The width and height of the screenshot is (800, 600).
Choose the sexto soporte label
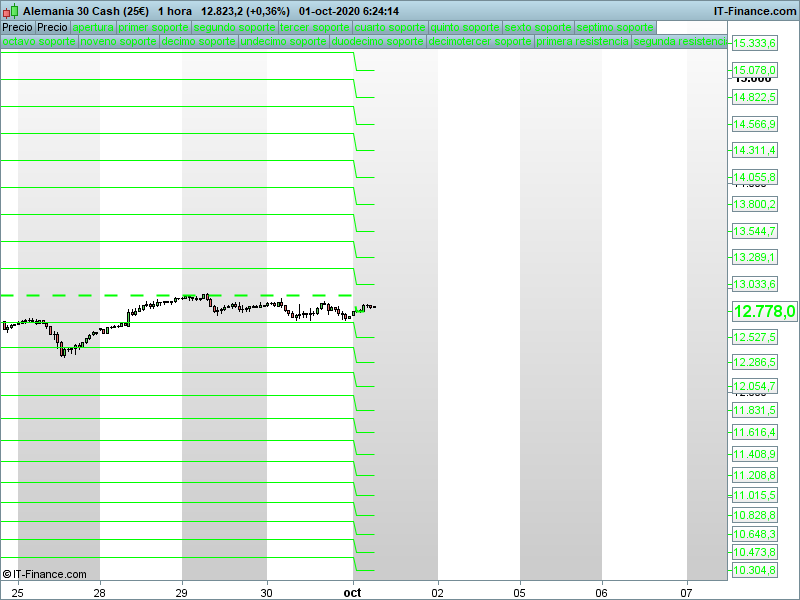tap(538, 28)
